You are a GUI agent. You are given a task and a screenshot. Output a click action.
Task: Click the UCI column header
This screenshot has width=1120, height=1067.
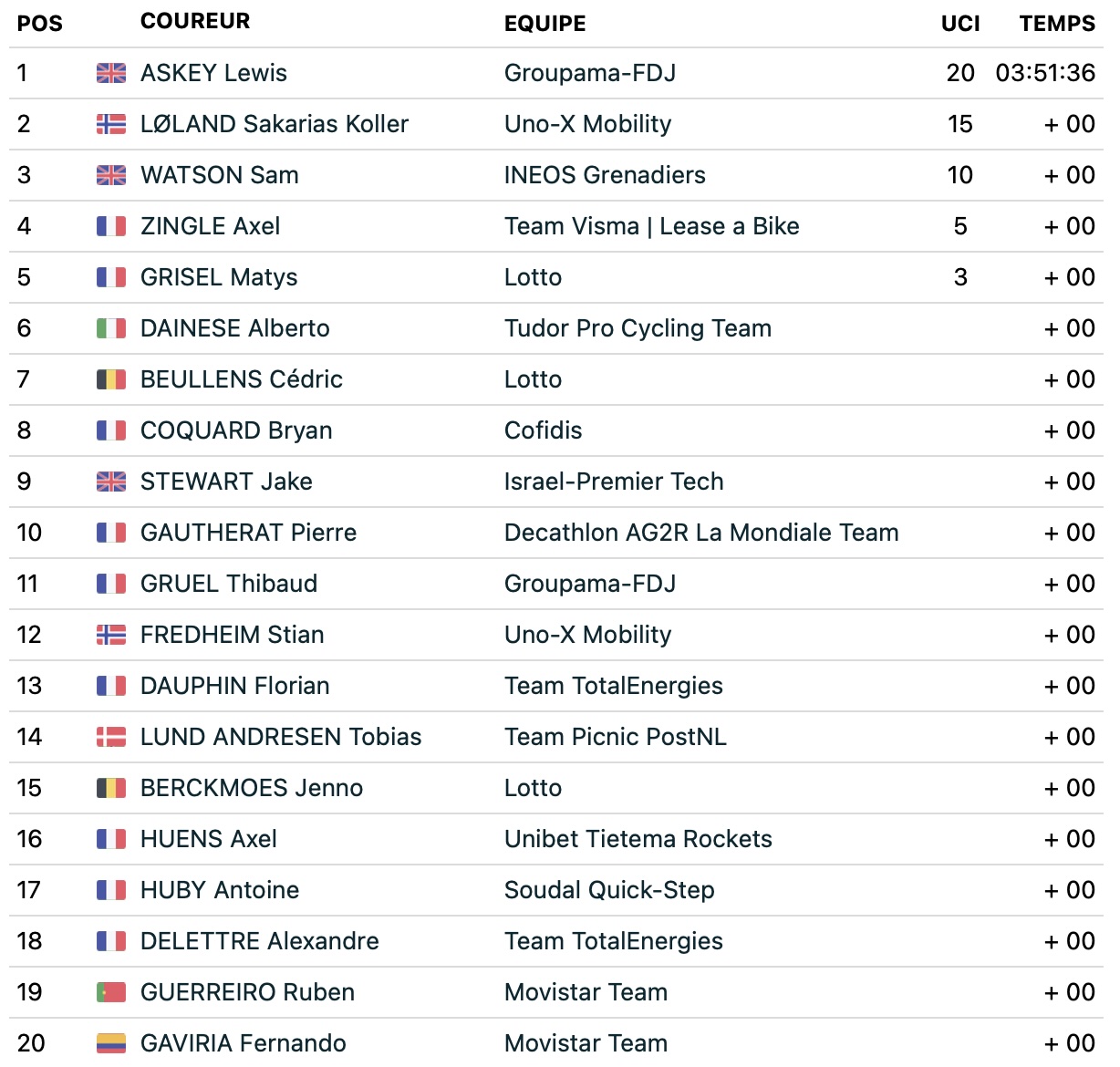point(960,24)
